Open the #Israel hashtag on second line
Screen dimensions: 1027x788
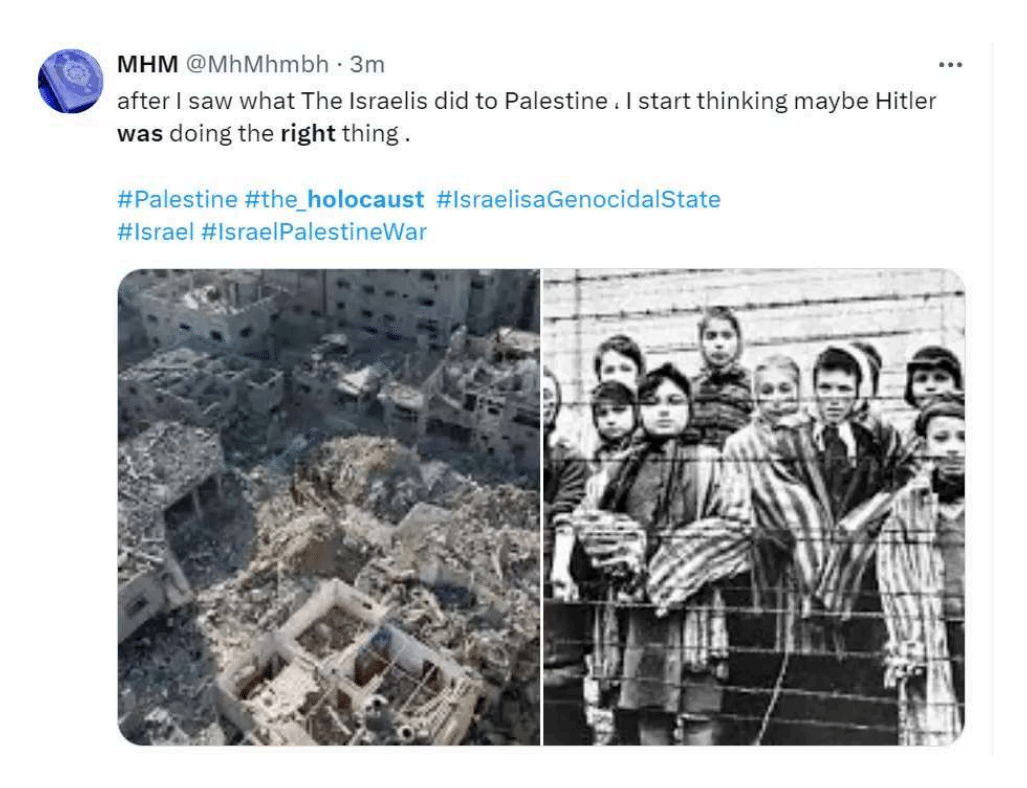pyautogui.click(x=155, y=232)
